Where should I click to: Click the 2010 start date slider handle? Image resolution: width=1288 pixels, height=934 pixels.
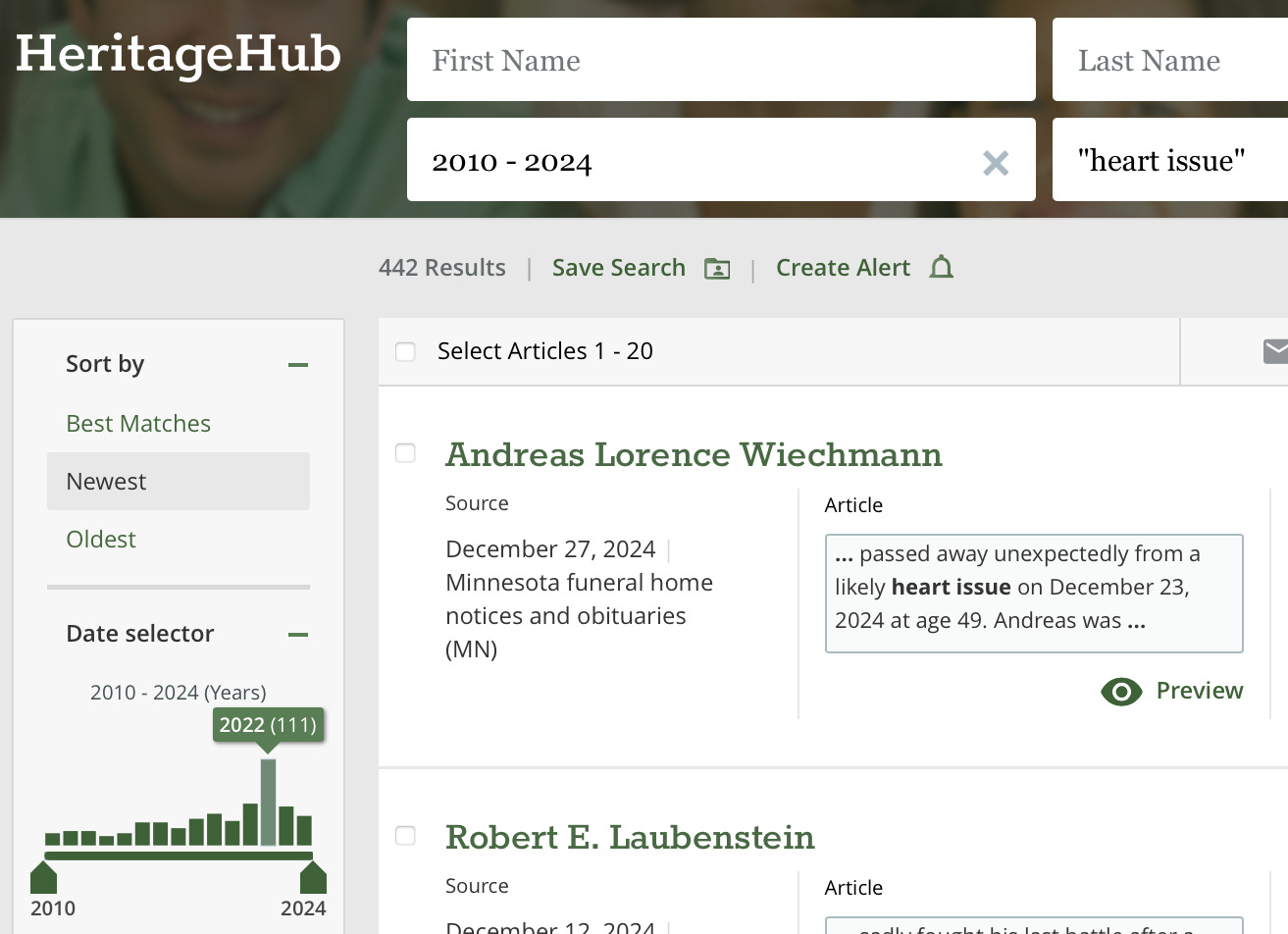pos(44,877)
